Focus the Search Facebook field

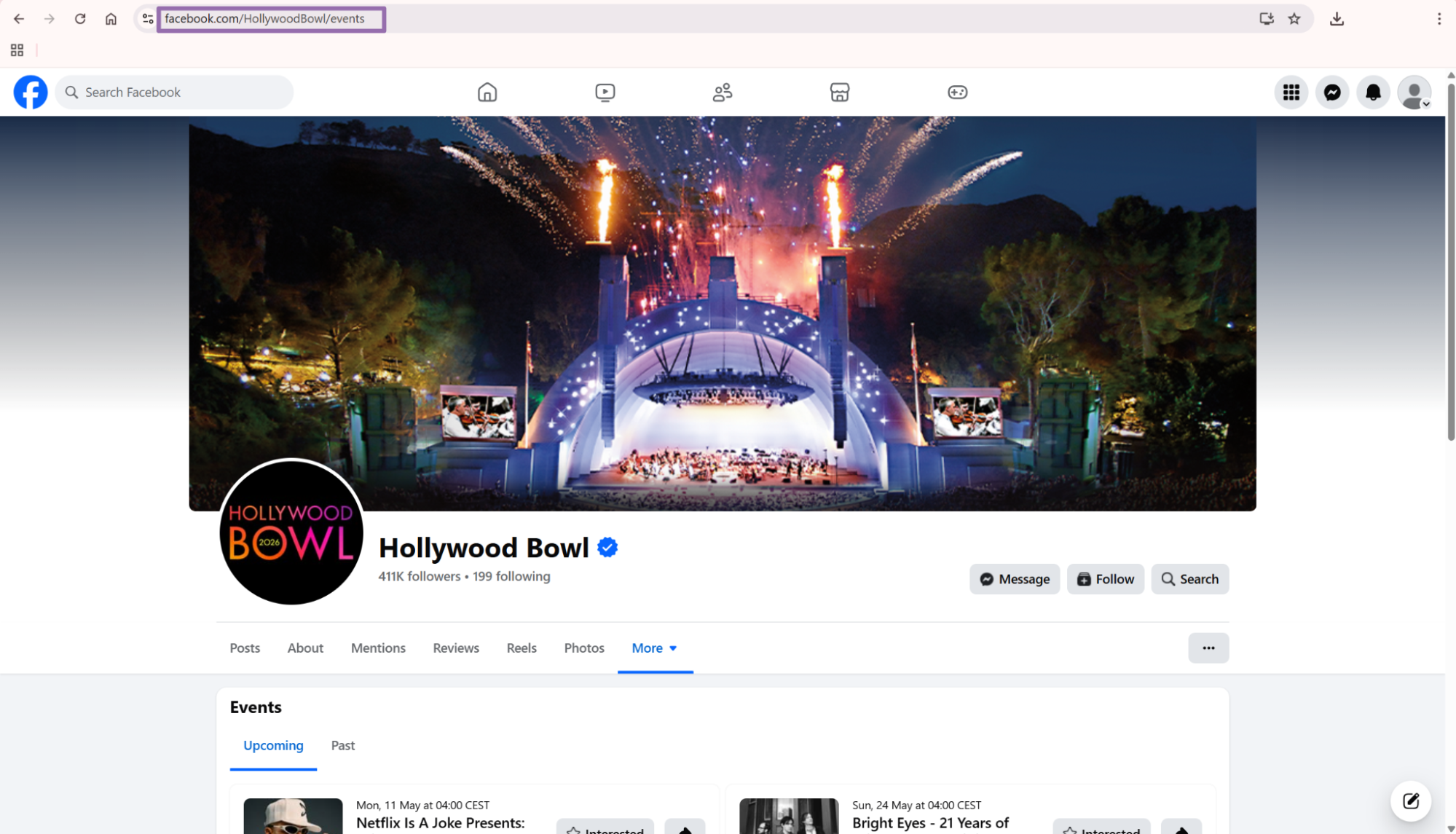[x=174, y=93]
